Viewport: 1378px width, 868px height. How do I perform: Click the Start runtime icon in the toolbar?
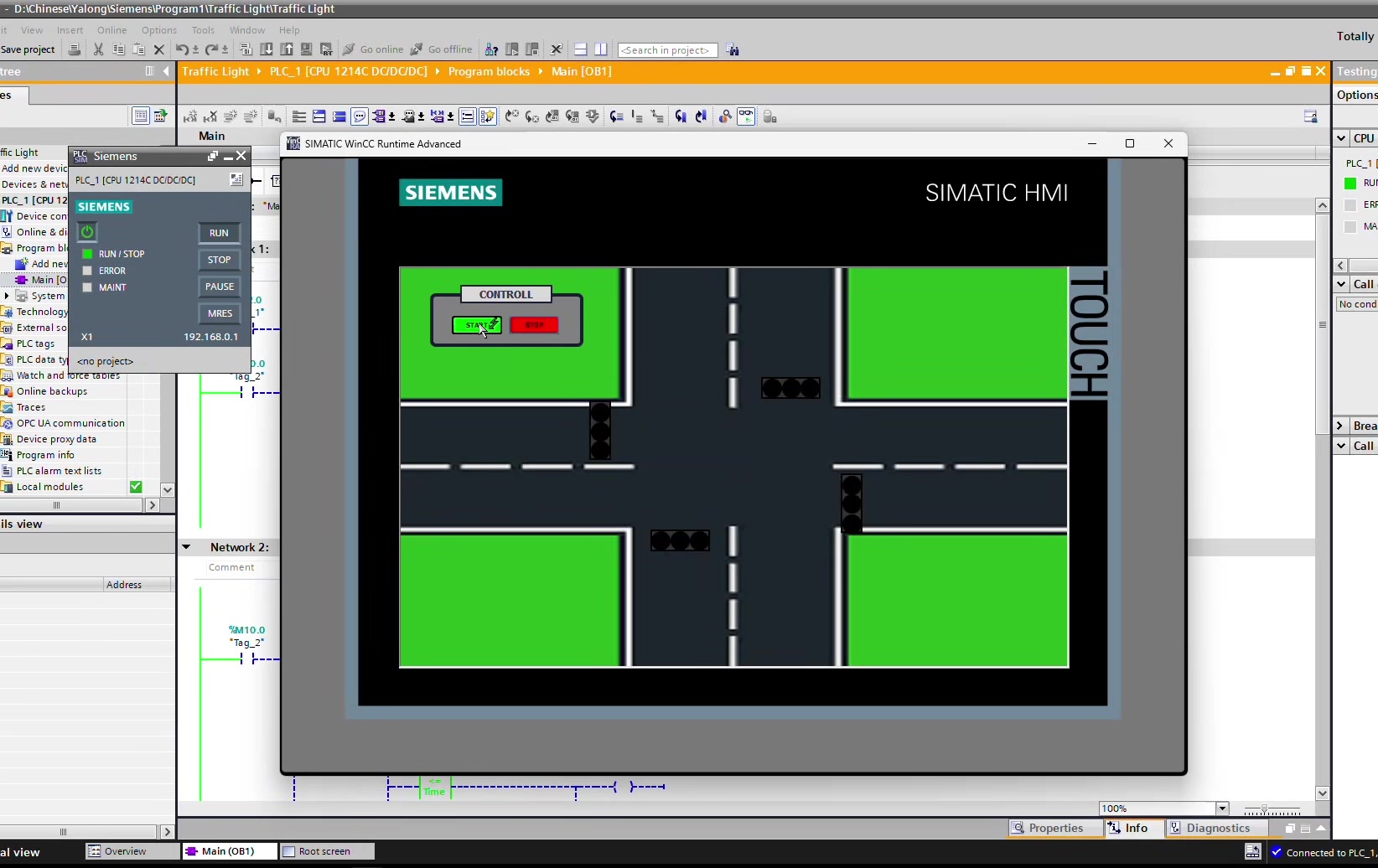click(327, 49)
